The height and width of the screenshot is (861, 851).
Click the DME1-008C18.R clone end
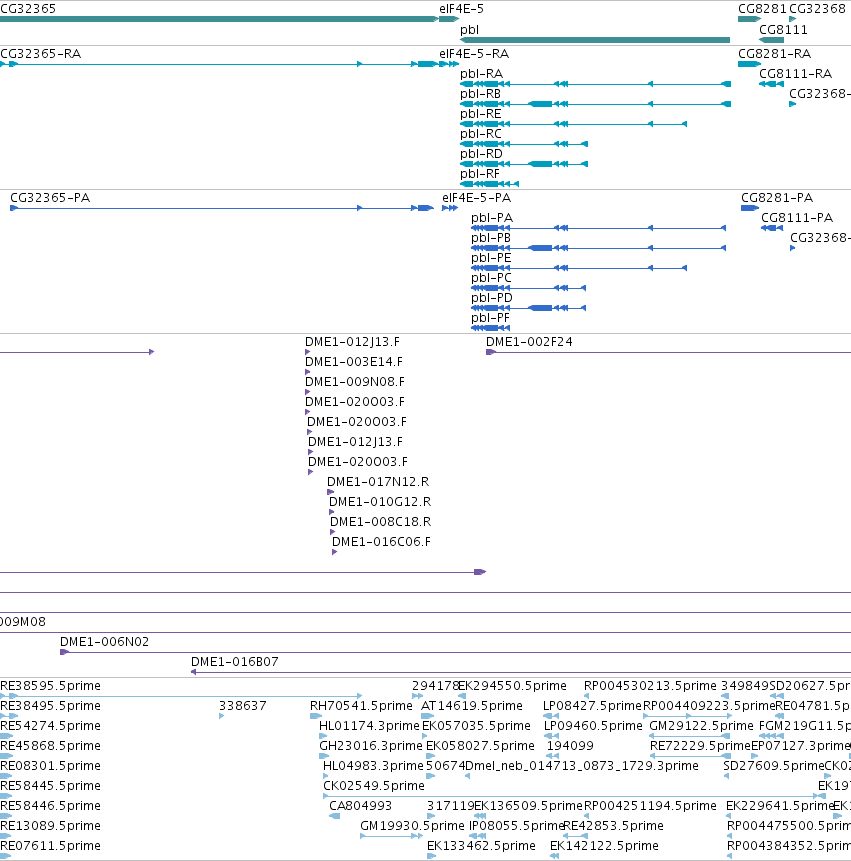click(332, 532)
